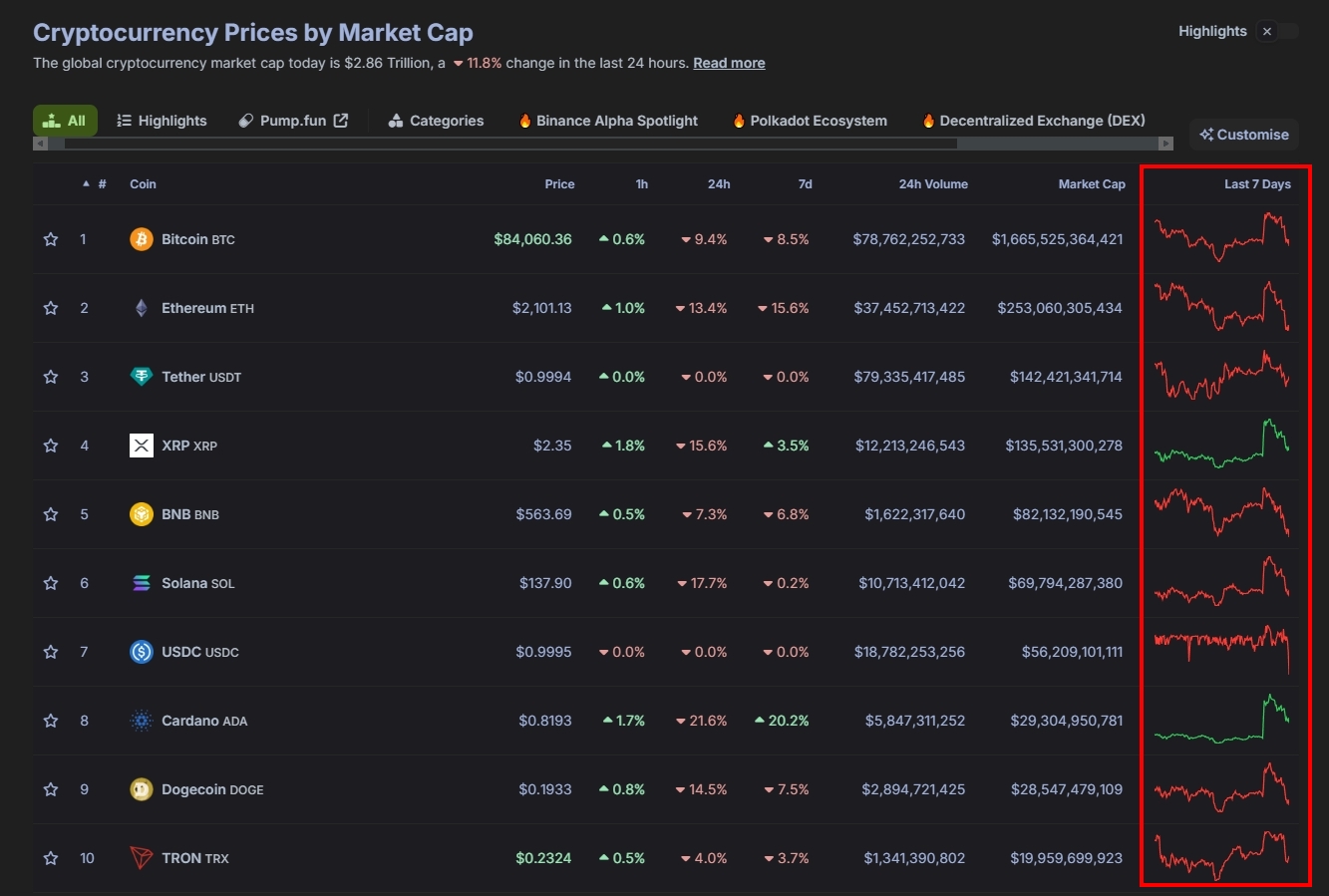Sort table by Price column
The width and height of the screenshot is (1329, 896).
coord(559,184)
